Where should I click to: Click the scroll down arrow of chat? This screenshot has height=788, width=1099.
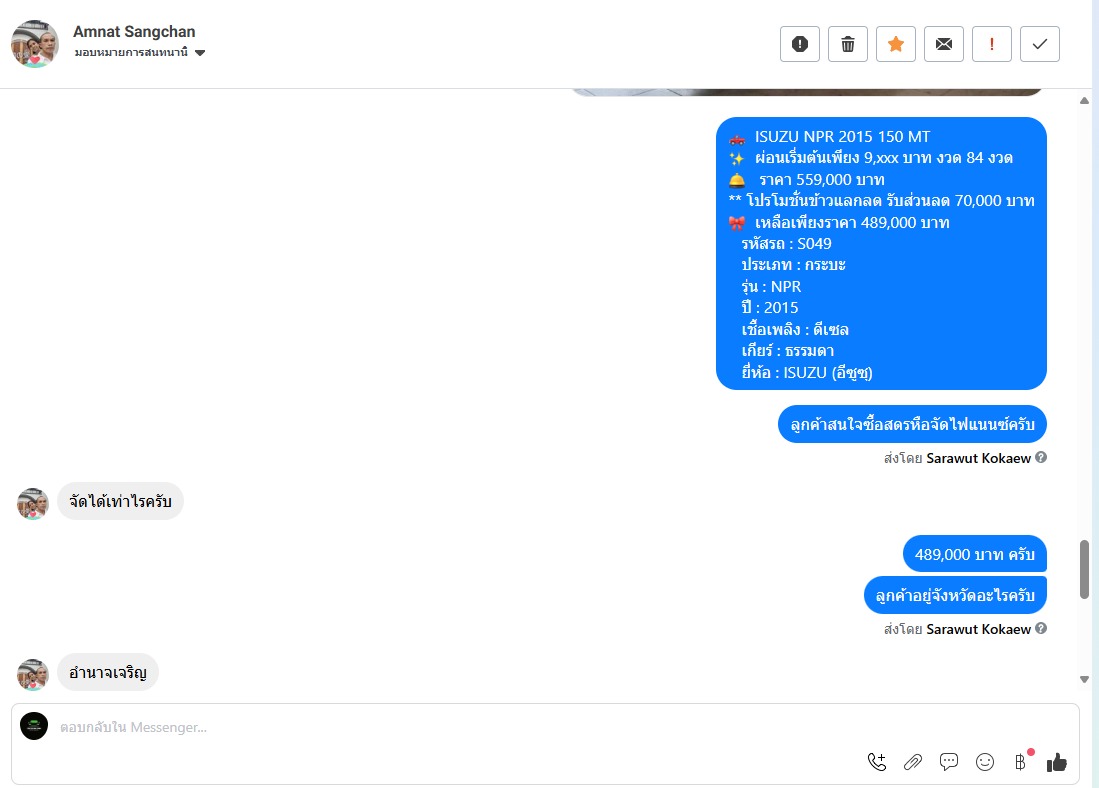point(1084,679)
